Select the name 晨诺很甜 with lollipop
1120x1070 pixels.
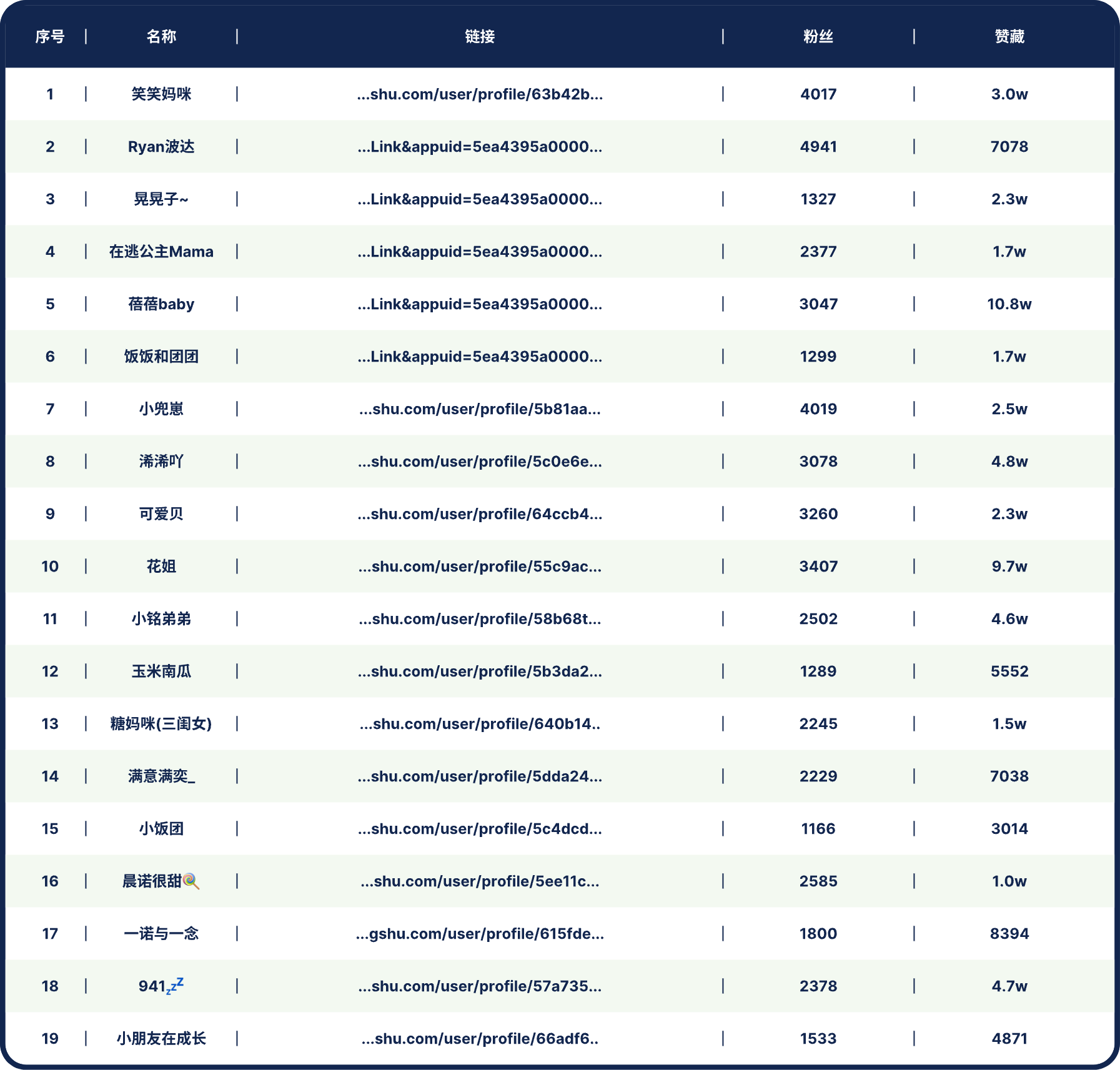coord(161,881)
